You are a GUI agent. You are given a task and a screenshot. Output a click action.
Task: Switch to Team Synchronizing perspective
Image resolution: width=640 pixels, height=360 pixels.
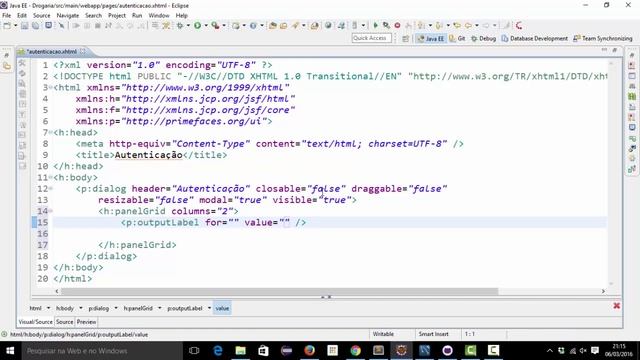603,38
